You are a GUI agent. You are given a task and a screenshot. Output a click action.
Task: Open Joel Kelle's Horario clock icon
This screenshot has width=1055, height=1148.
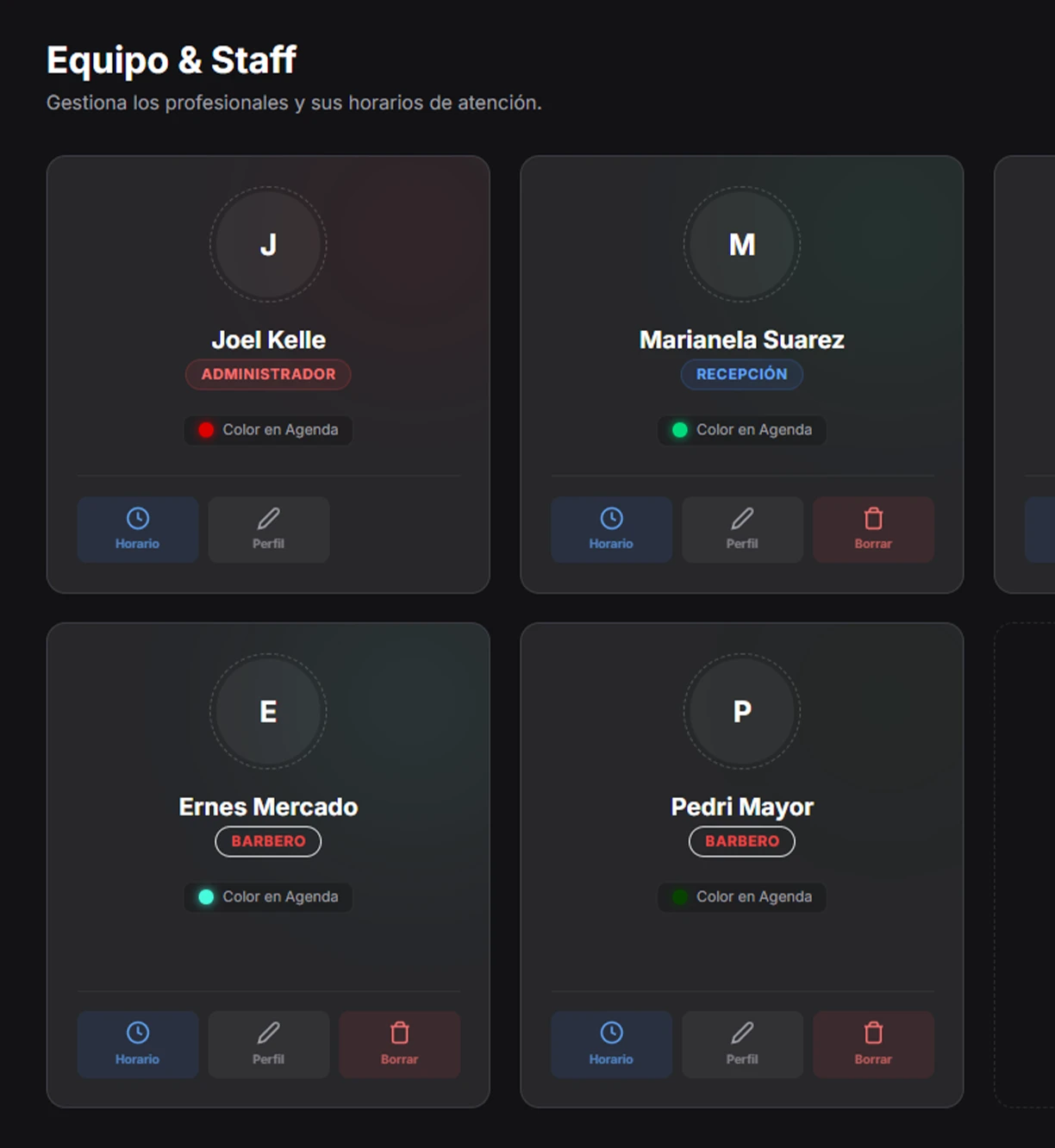[138, 519]
